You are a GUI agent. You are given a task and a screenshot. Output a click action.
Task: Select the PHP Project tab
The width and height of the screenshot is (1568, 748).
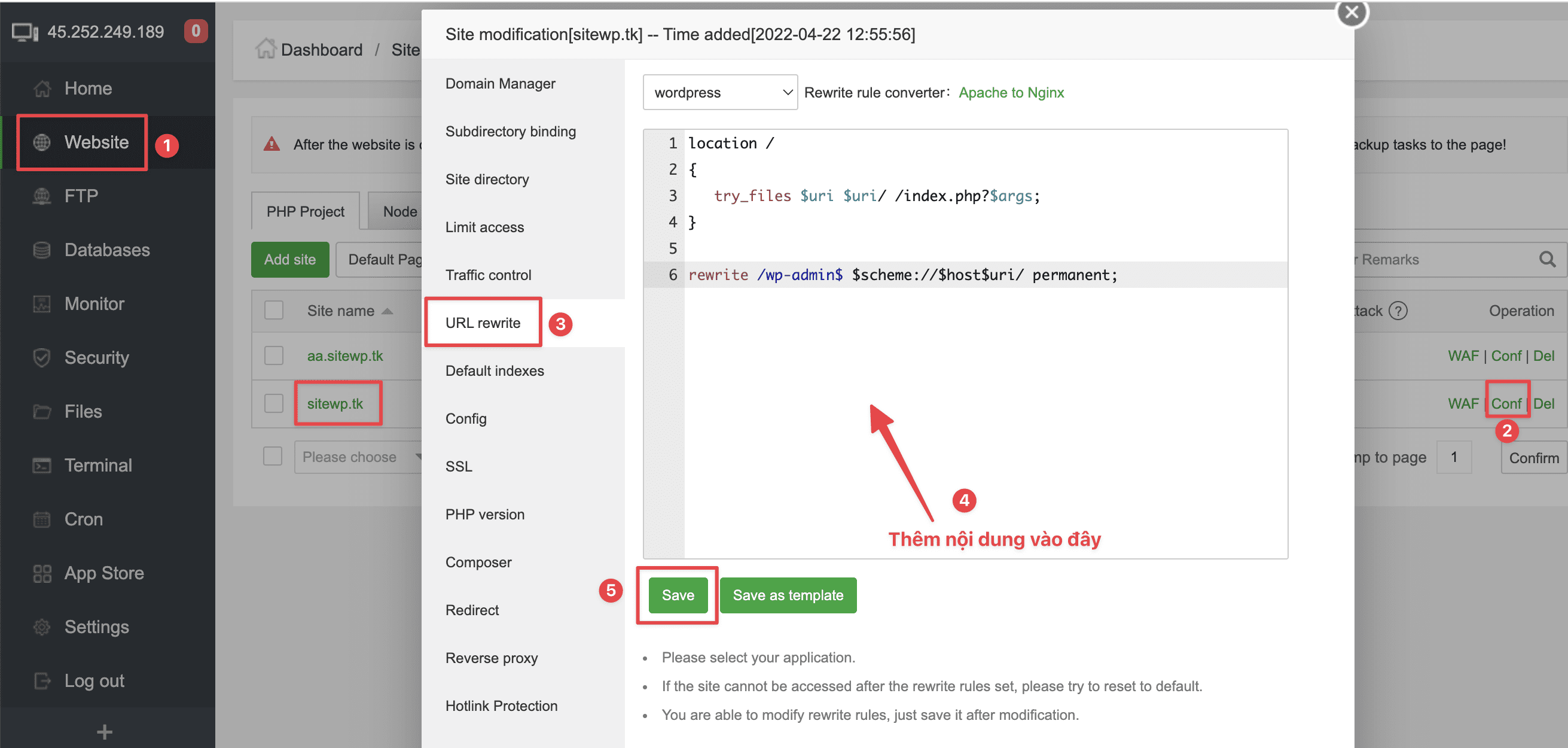tap(304, 211)
